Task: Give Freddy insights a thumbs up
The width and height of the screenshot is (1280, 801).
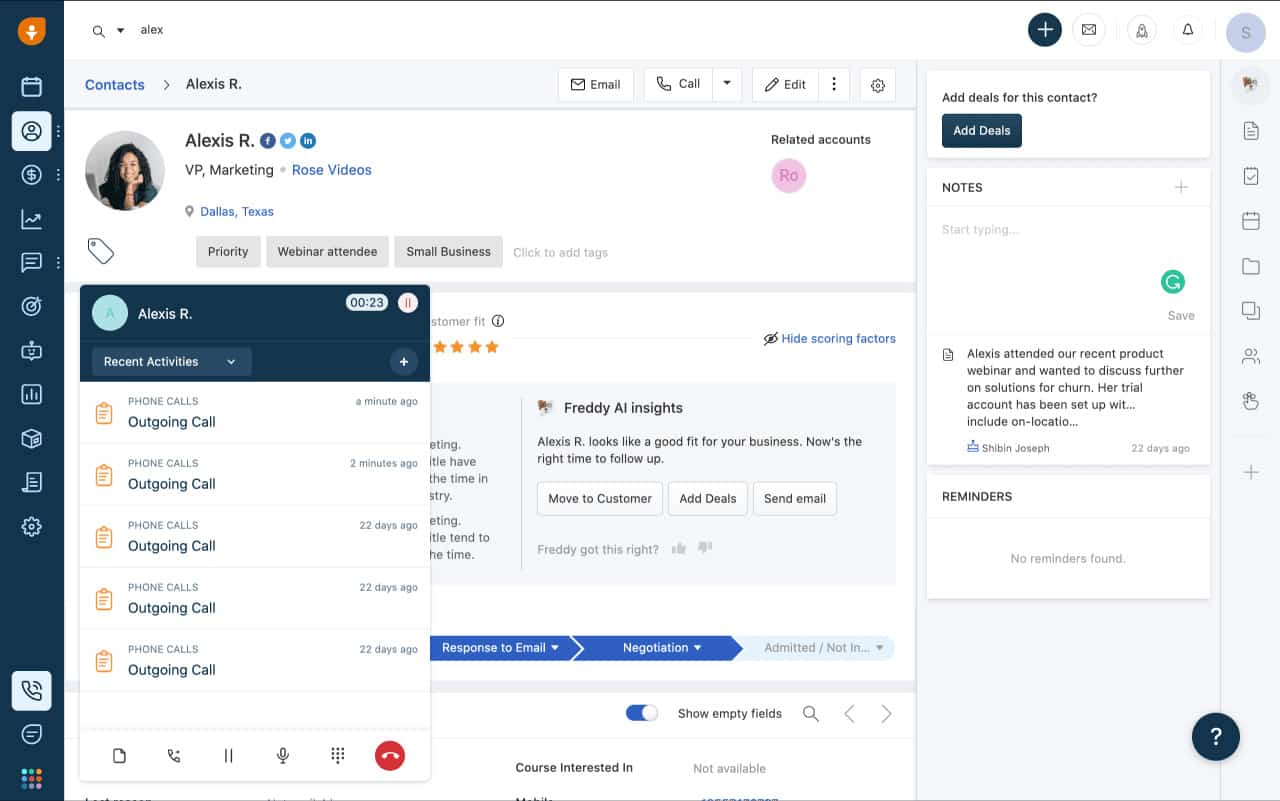Action: (x=679, y=549)
